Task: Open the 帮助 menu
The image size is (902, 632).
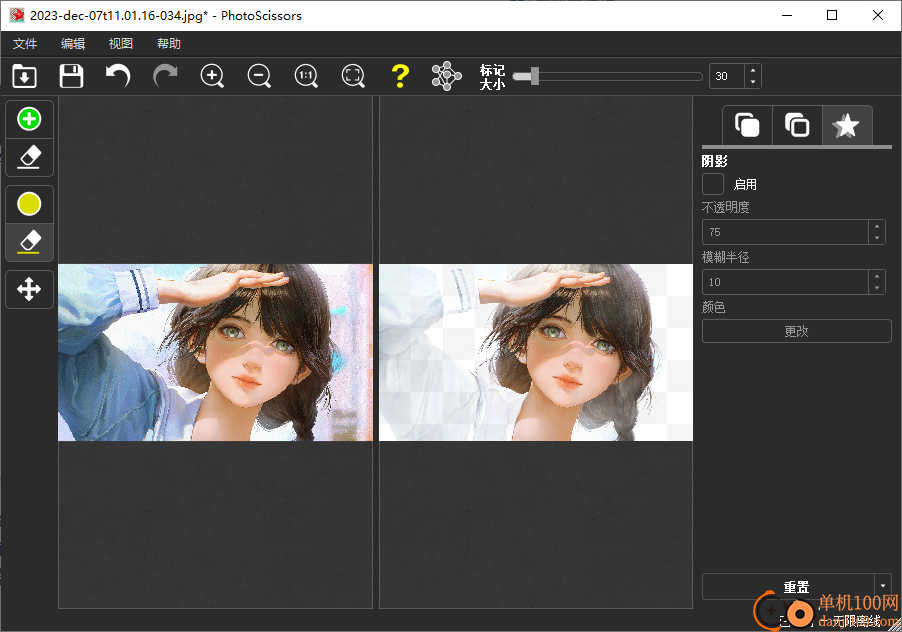Action: tap(169, 44)
